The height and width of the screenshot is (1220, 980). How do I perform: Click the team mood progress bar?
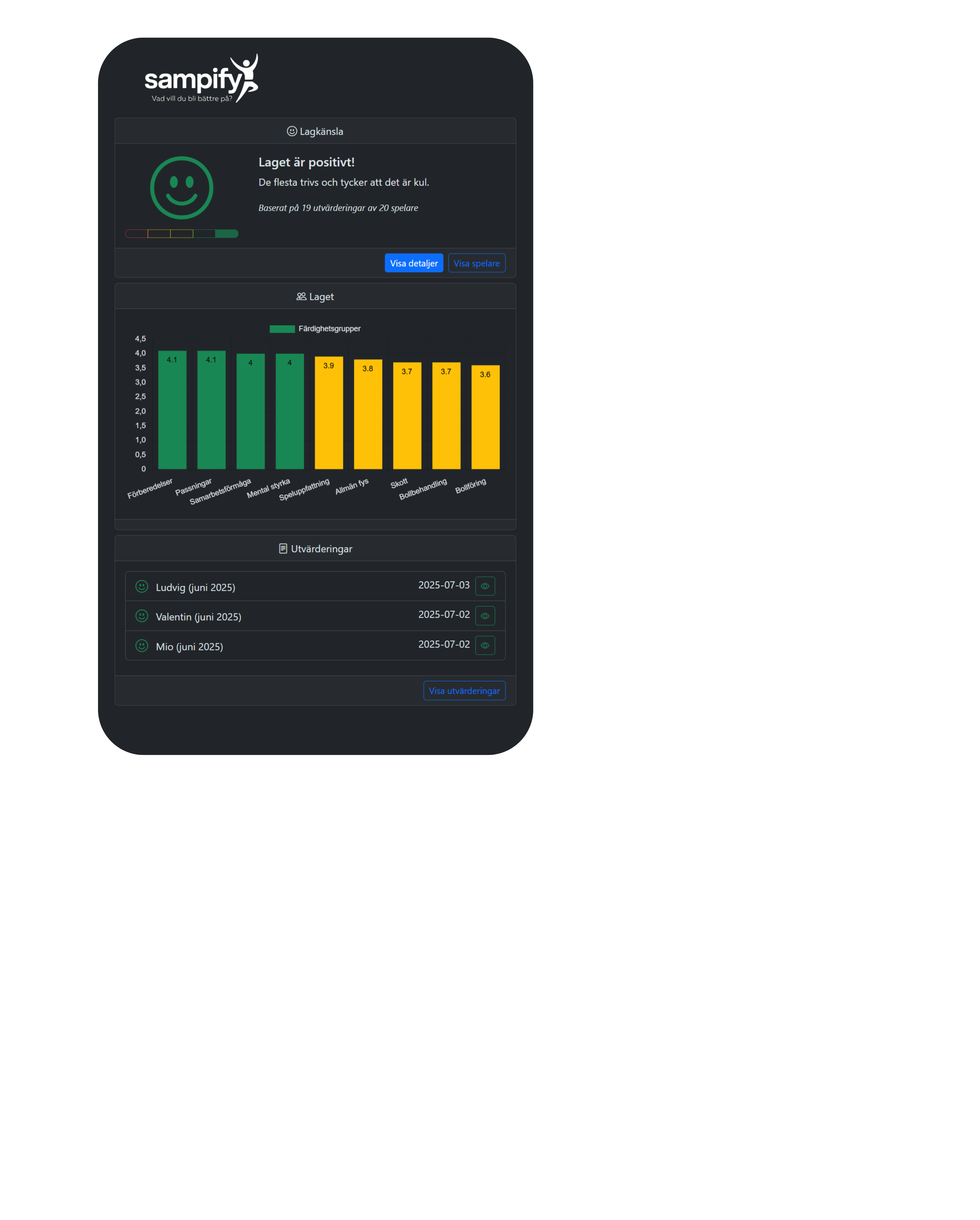(182, 234)
